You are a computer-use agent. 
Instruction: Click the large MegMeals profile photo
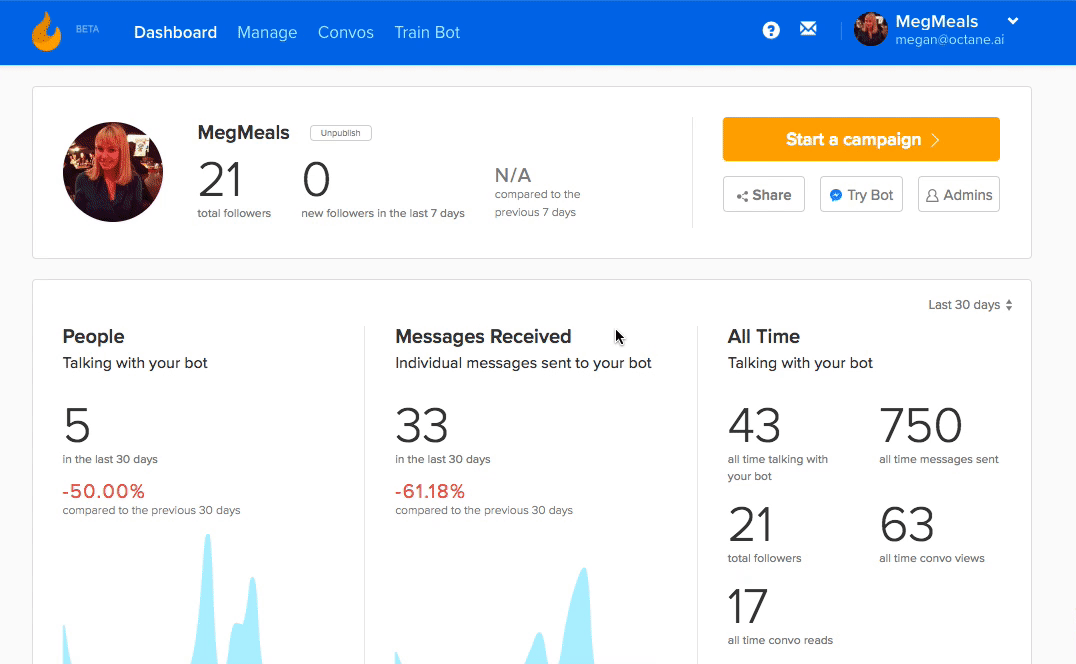pos(113,172)
